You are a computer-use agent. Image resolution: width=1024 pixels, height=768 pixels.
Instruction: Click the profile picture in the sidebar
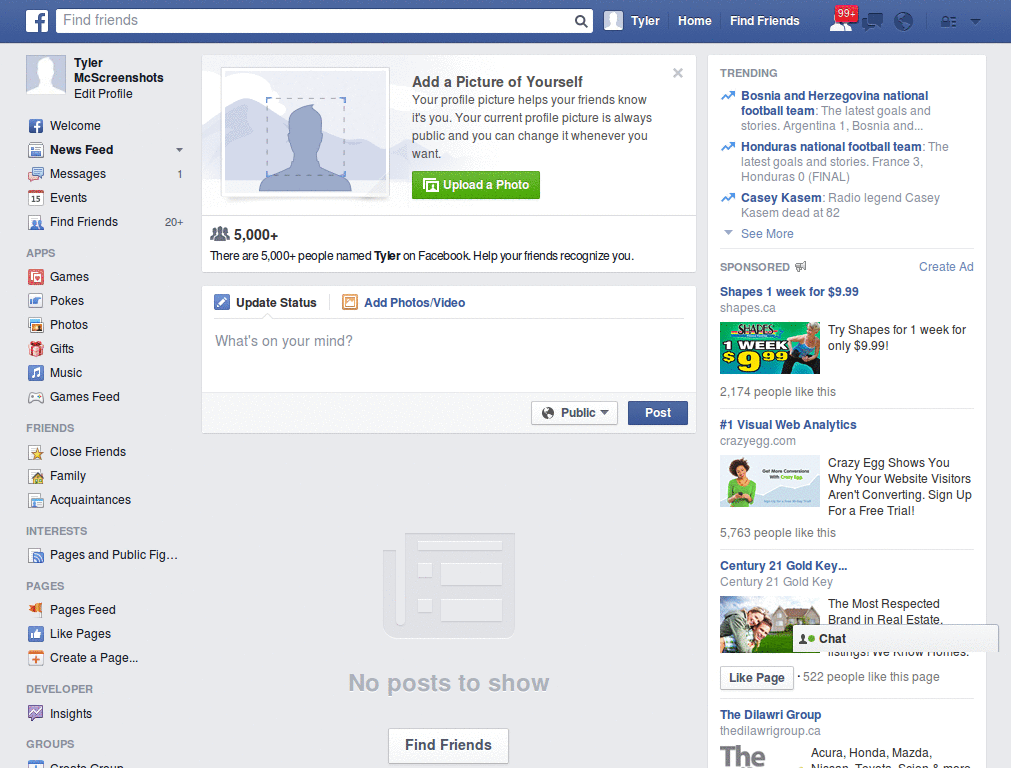(46, 75)
